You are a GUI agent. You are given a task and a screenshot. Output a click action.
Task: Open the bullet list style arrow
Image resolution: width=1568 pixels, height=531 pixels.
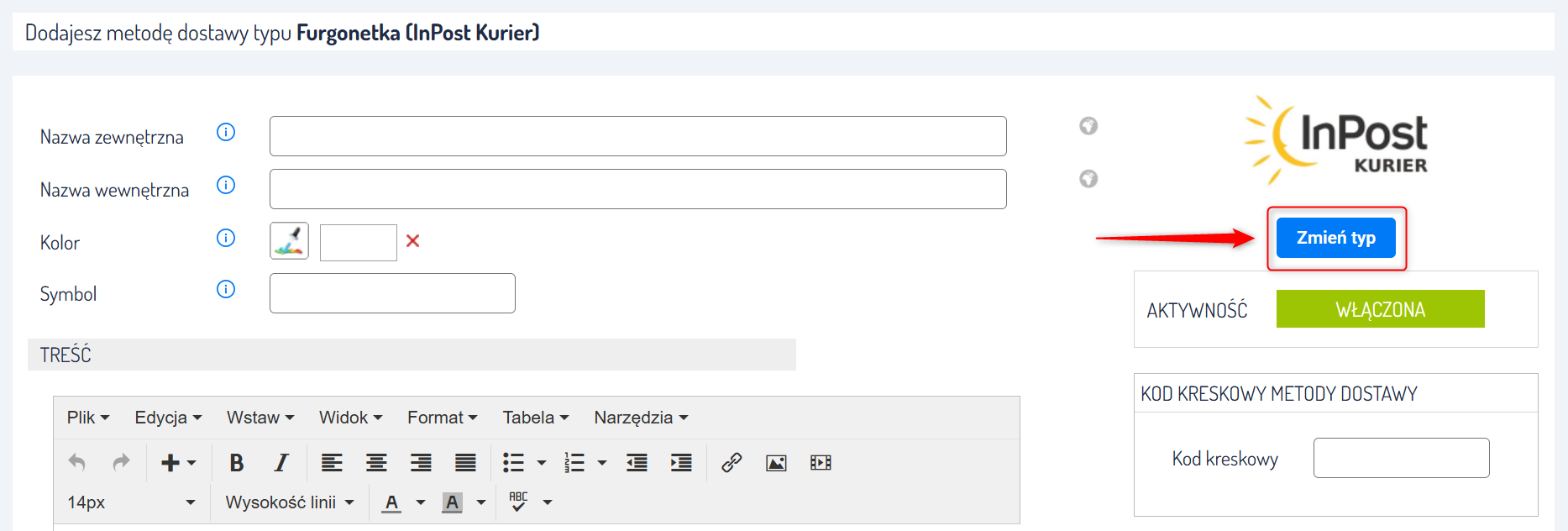pyautogui.click(x=542, y=463)
